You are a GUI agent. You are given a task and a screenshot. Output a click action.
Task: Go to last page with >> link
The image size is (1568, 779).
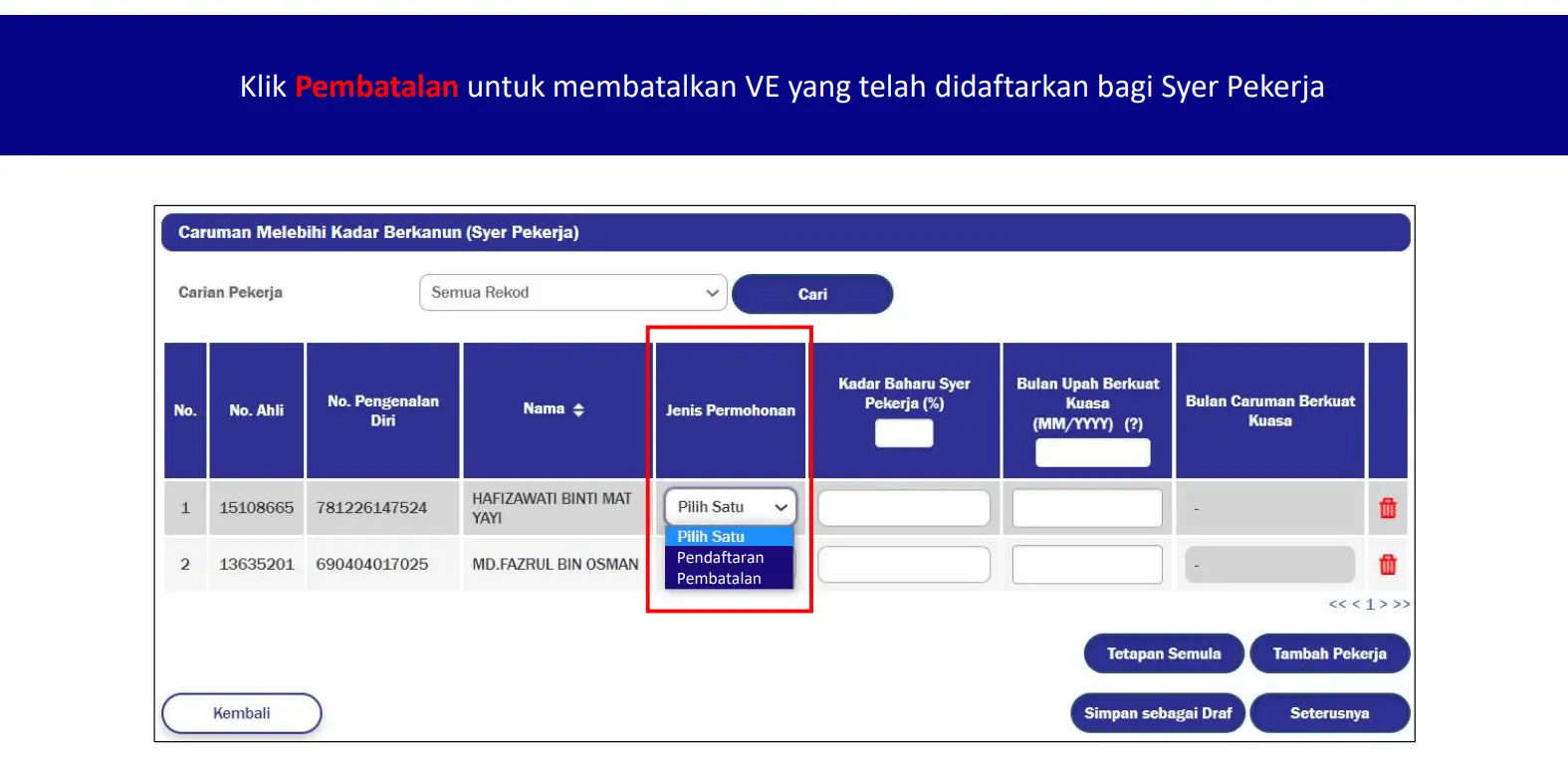(1402, 604)
